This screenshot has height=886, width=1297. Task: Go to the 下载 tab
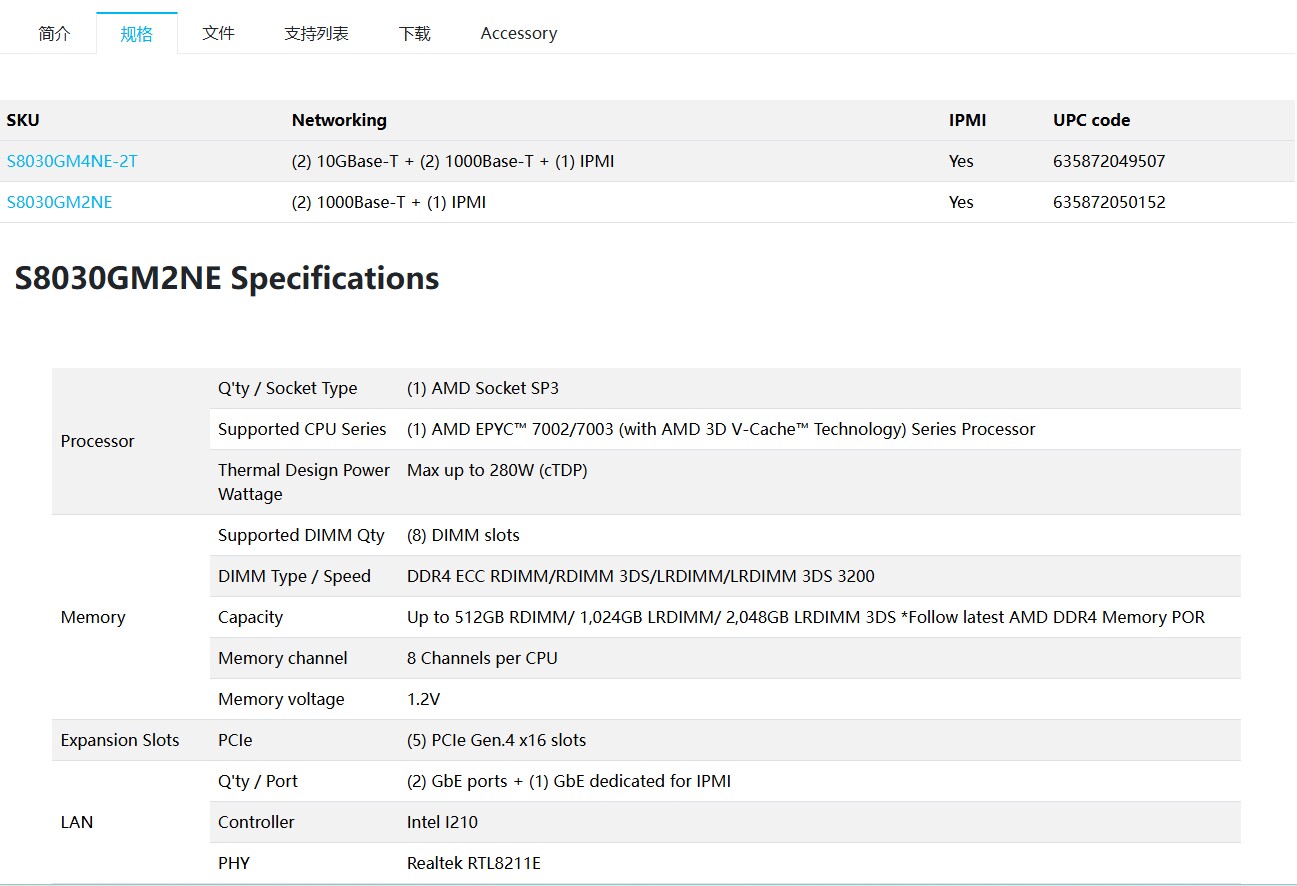[x=414, y=33]
